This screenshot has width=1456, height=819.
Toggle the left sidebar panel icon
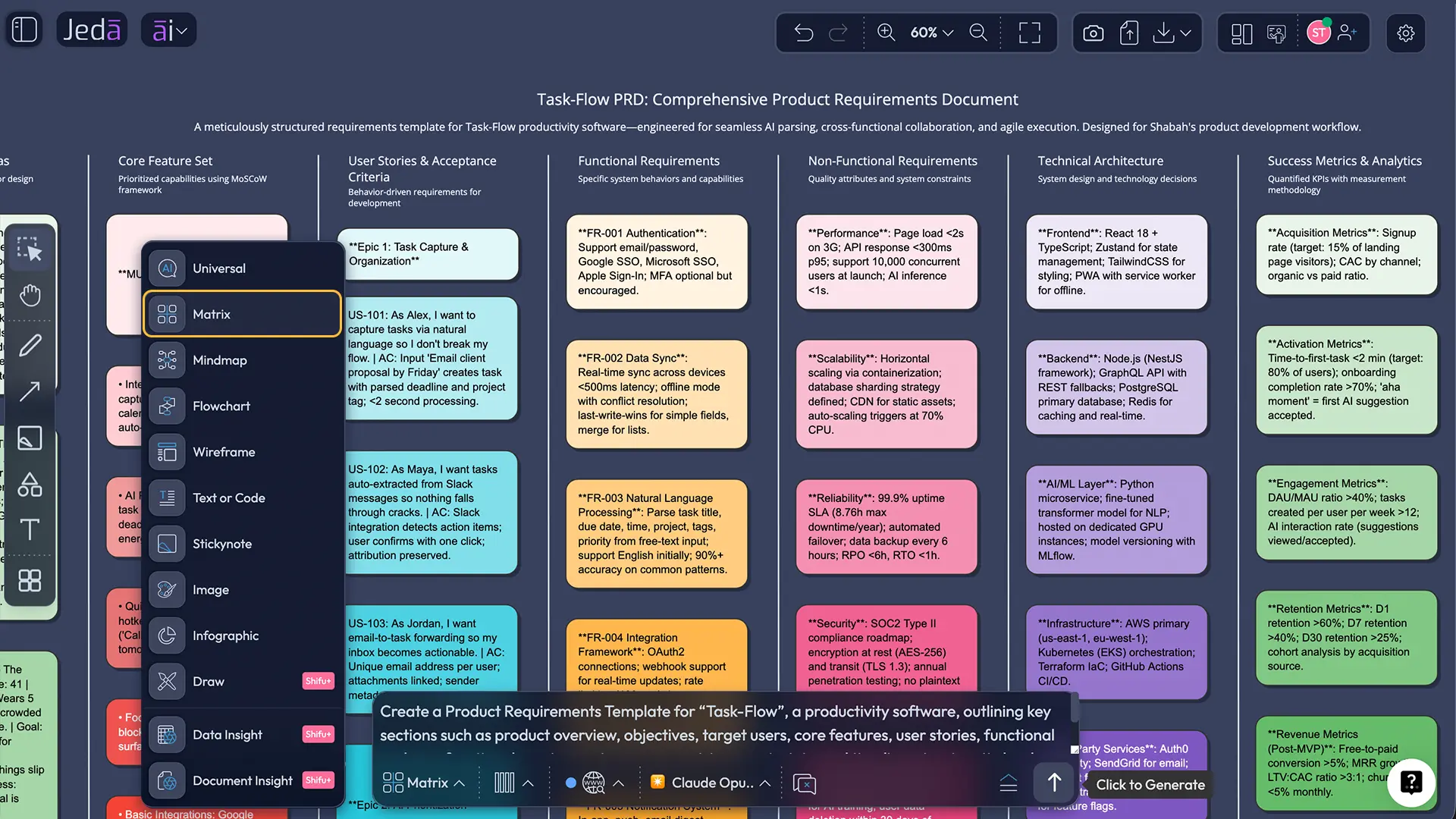coord(24,30)
